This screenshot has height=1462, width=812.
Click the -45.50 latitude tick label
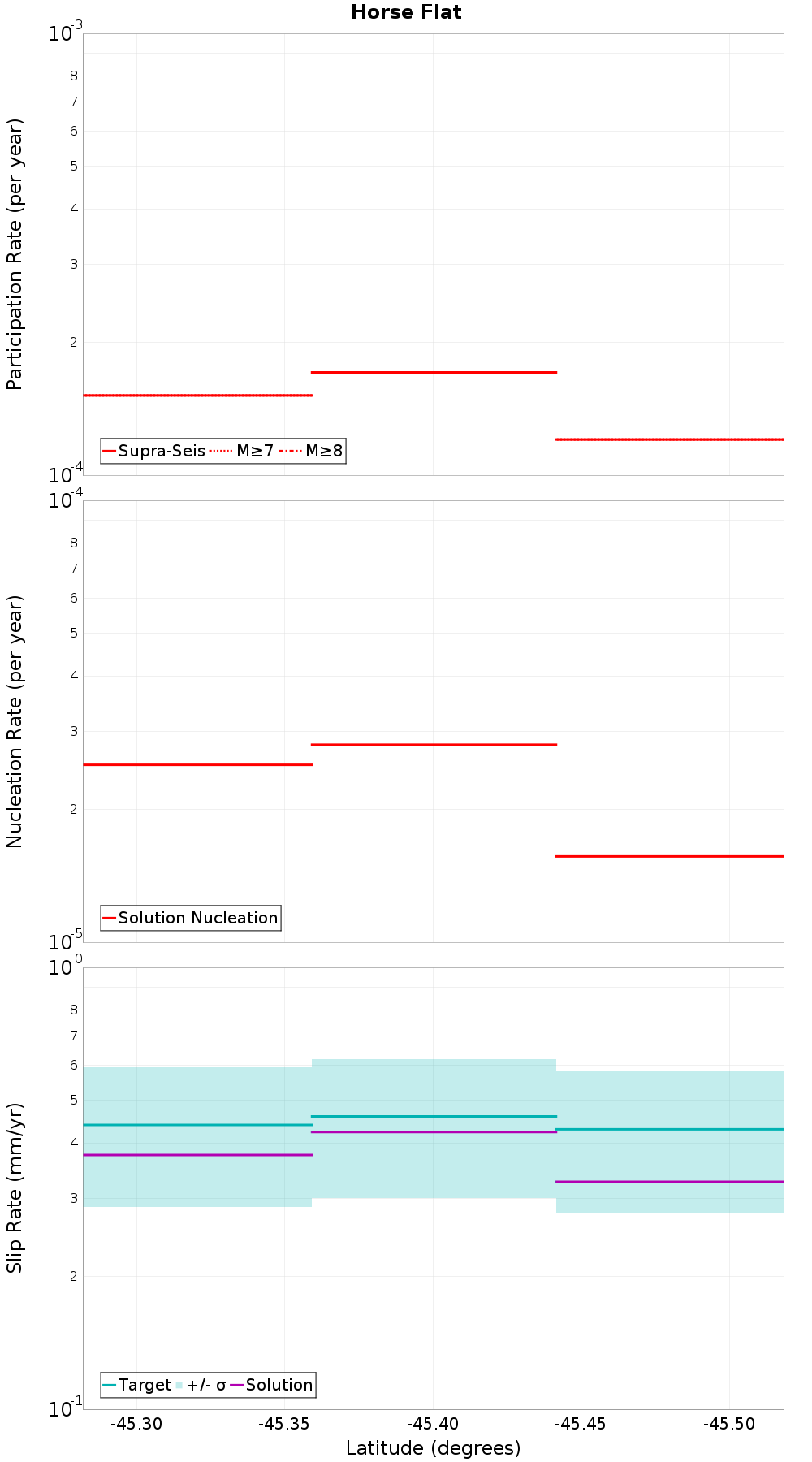(729, 1424)
